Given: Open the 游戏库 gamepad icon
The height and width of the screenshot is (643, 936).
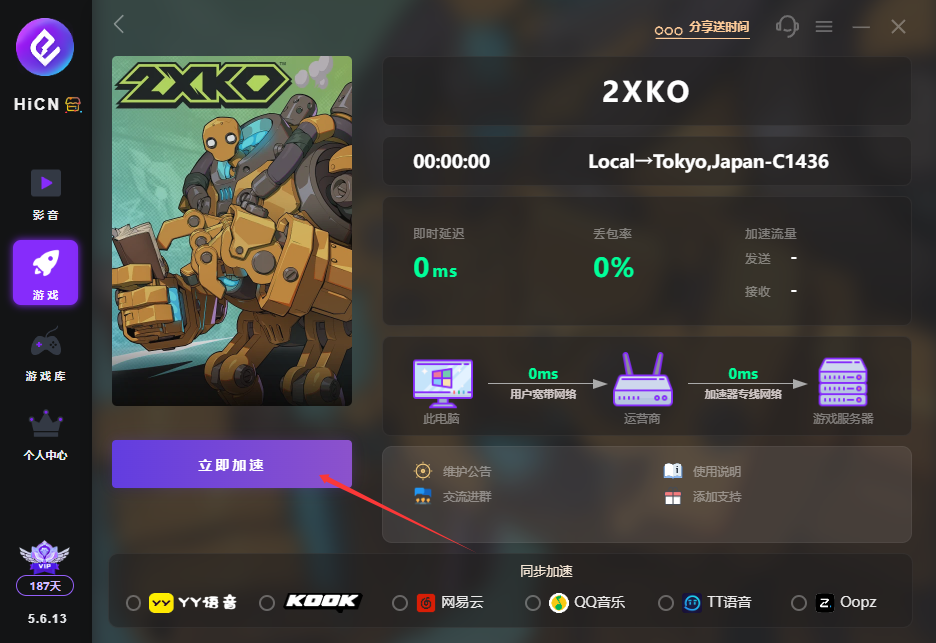Looking at the screenshot, I should pyautogui.click(x=46, y=343).
